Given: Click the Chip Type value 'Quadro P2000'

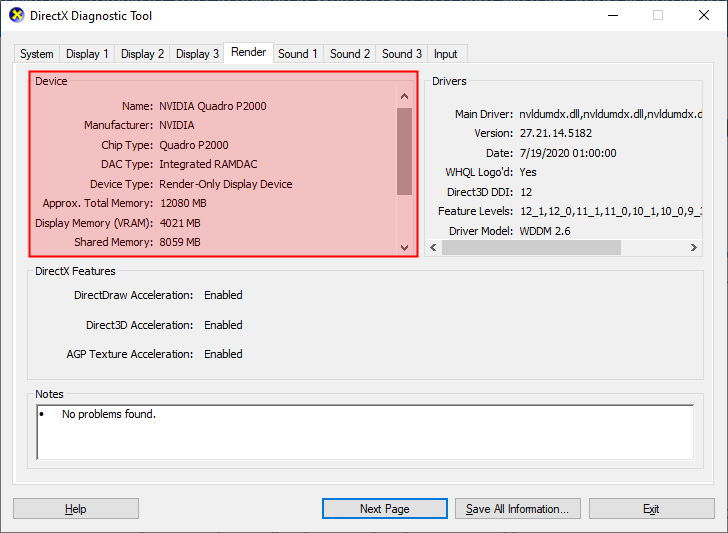Looking at the screenshot, I should tap(194, 145).
